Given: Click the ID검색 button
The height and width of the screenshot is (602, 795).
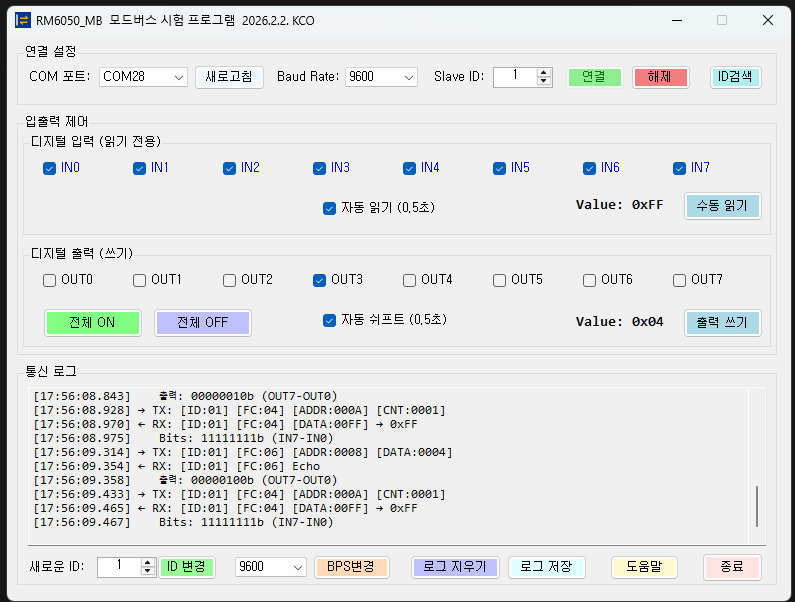Looking at the screenshot, I should [x=735, y=77].
